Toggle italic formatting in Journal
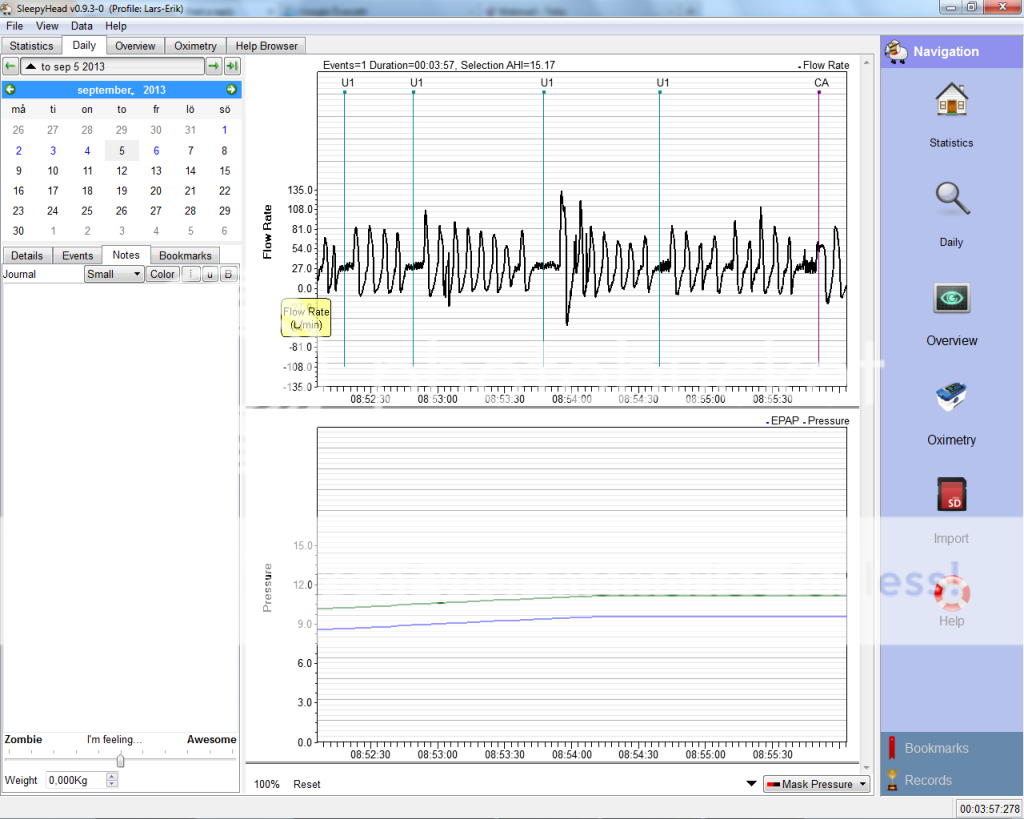1024x819 pixels. pos(192,274)
